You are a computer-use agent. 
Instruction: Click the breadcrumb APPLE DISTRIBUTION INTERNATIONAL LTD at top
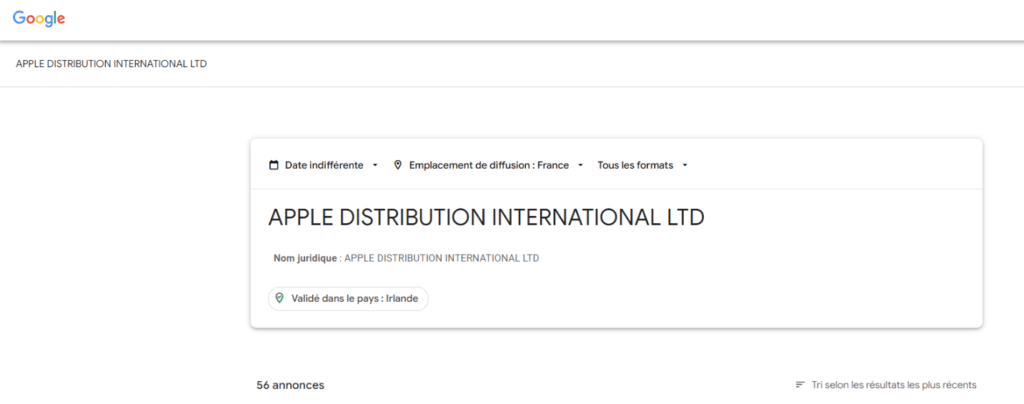111,64
